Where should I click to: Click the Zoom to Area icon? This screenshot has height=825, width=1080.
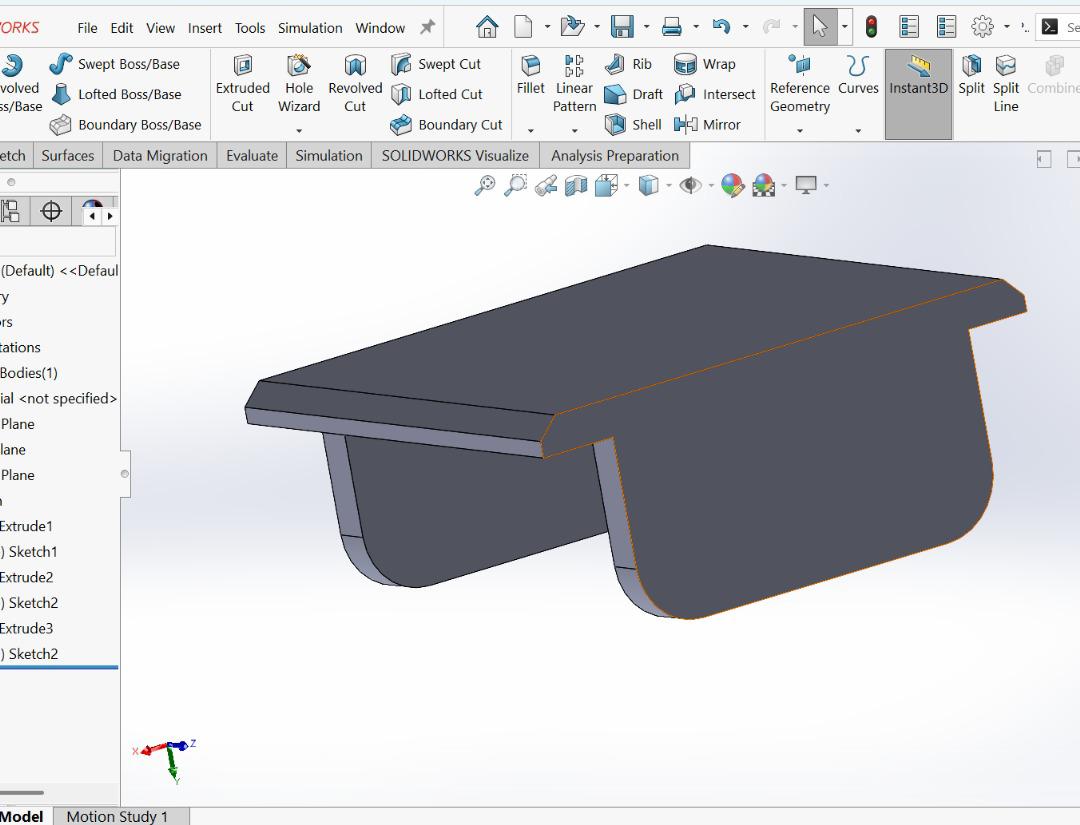coord(515,185)
